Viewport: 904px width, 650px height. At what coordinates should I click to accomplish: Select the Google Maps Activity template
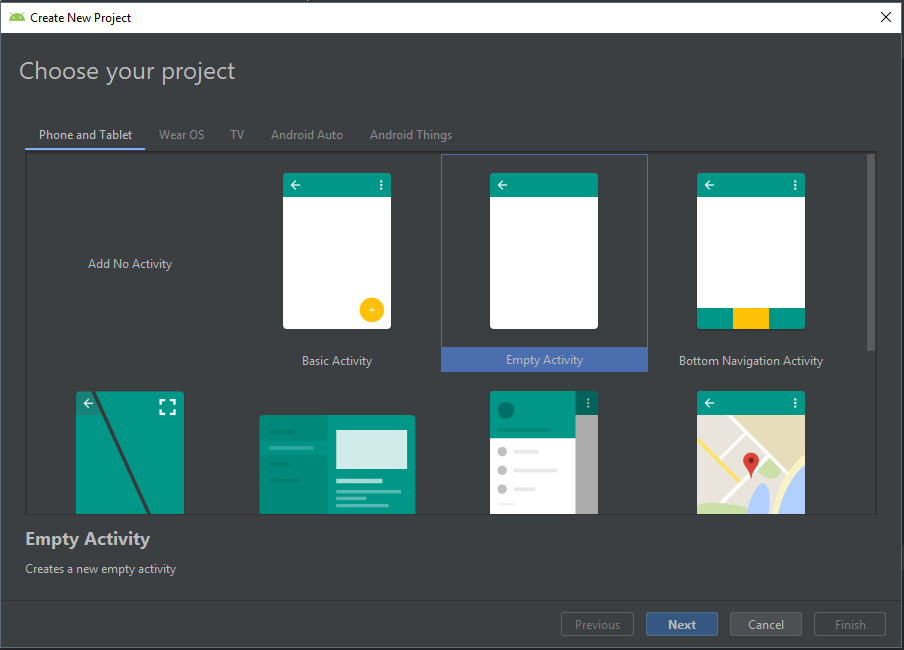click(751, 452)
